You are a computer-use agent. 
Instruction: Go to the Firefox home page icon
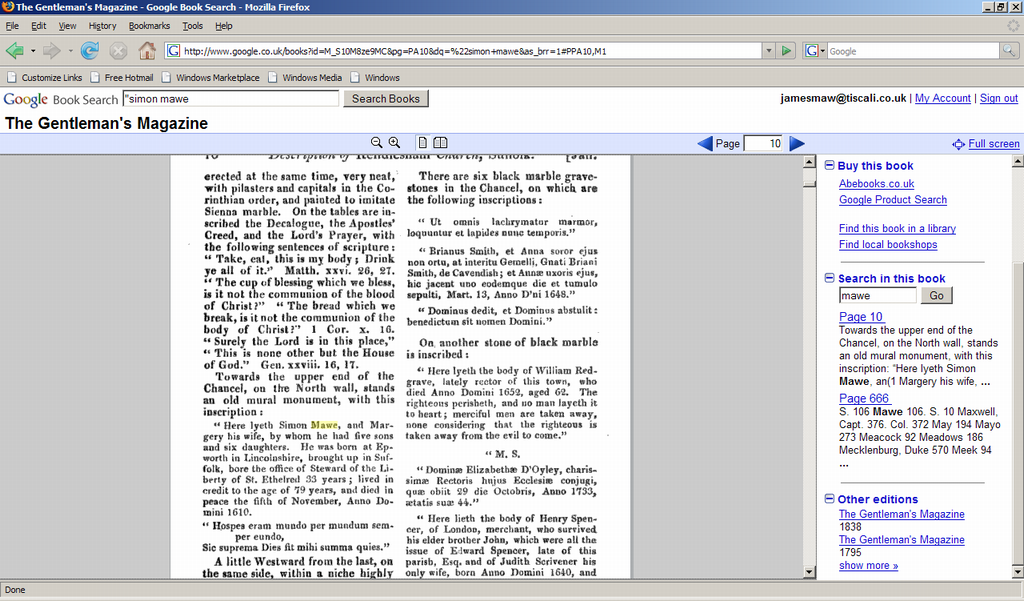tap(146, 50)
